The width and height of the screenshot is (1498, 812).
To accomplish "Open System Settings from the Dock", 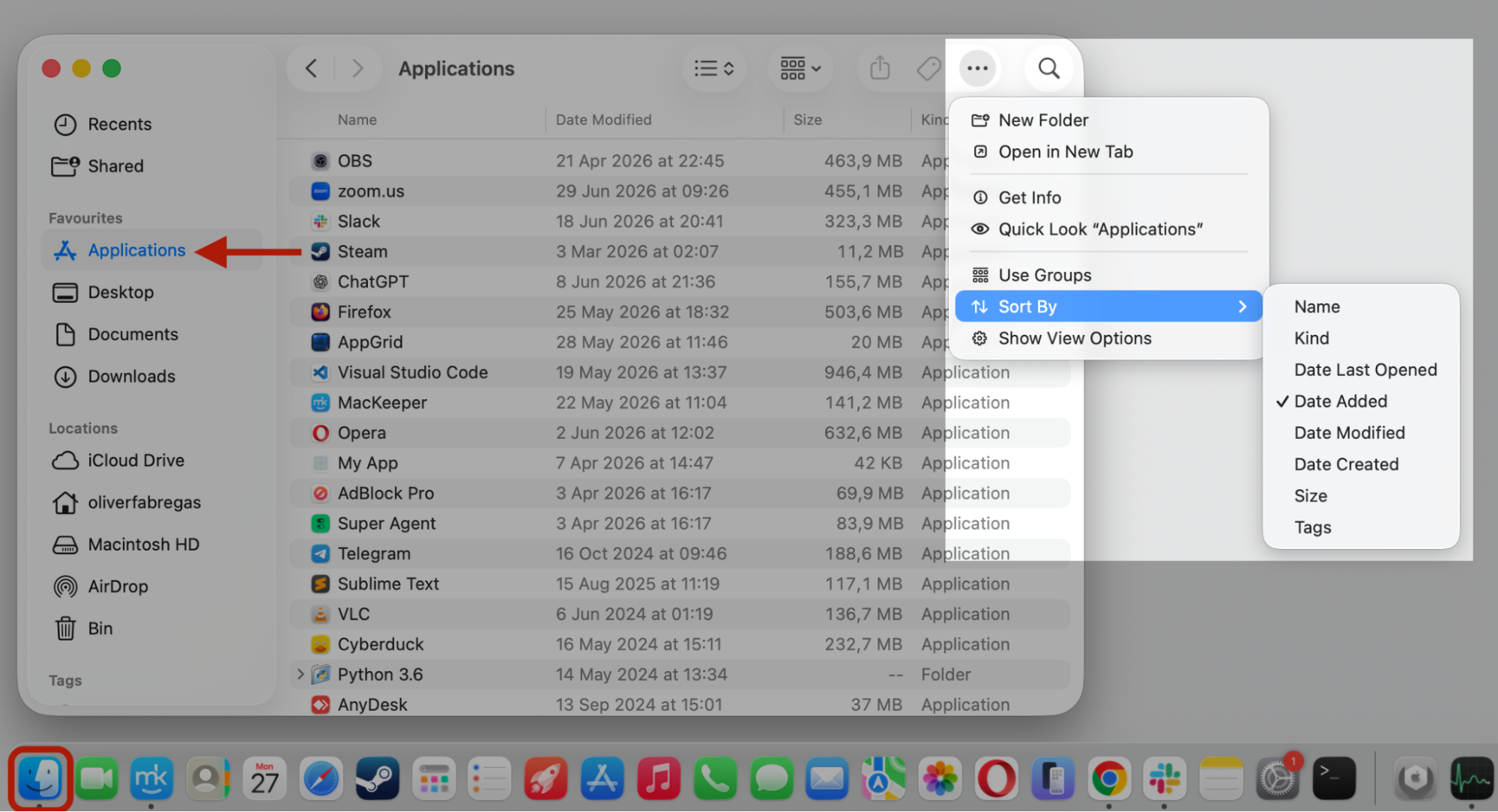I will tap(1278, 780).
